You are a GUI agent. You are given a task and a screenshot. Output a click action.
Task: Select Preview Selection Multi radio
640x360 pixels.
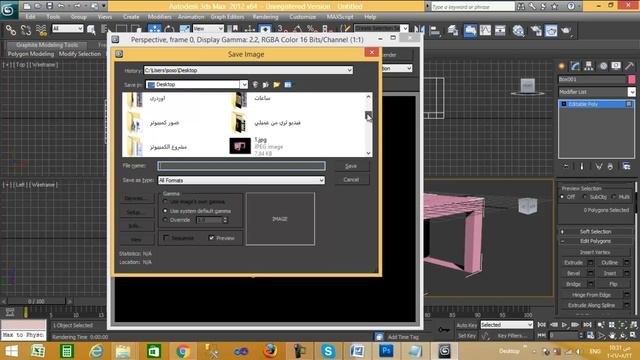point(614,197)
